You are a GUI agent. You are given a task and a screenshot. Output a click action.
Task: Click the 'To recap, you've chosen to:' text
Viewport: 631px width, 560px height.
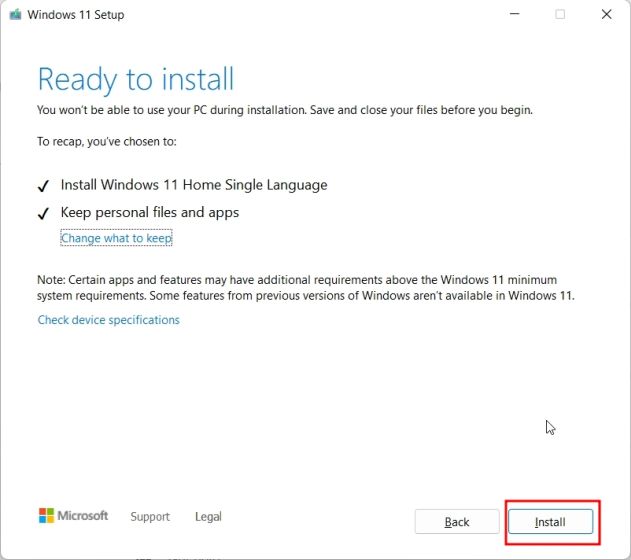pos(107,142)
